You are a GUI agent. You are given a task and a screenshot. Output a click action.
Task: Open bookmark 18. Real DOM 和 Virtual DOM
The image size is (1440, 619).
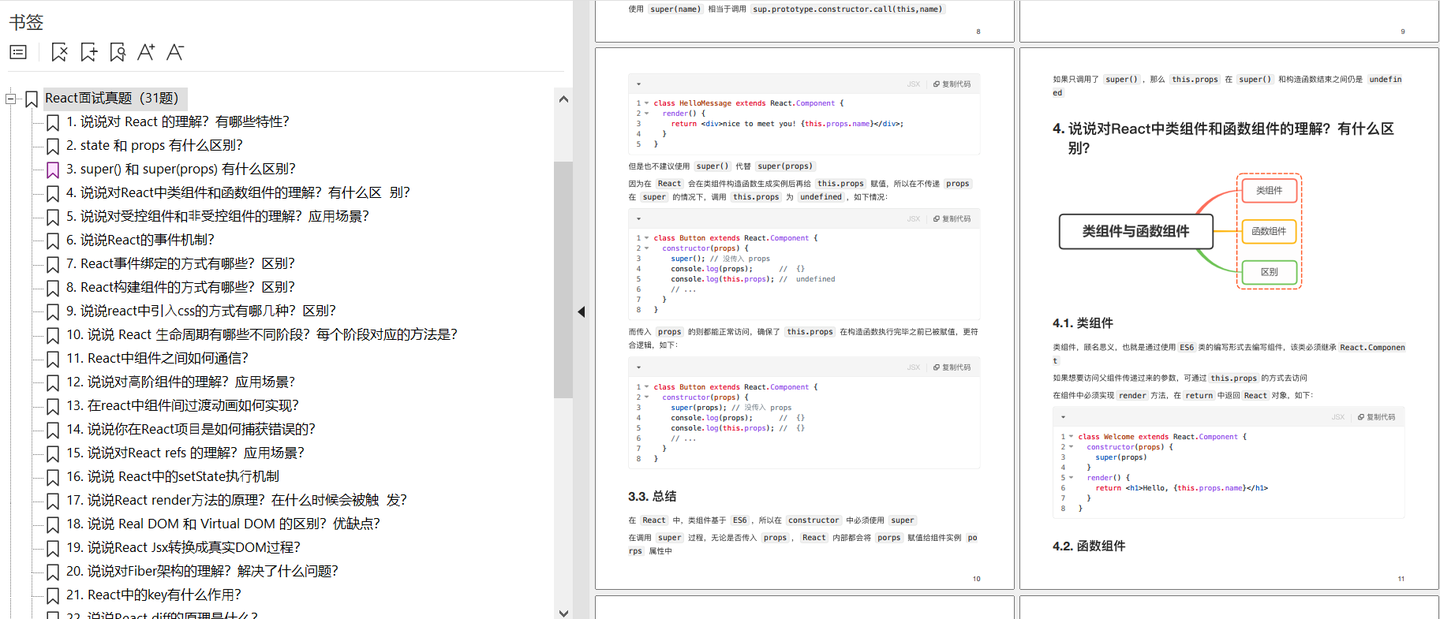[223, 524]
